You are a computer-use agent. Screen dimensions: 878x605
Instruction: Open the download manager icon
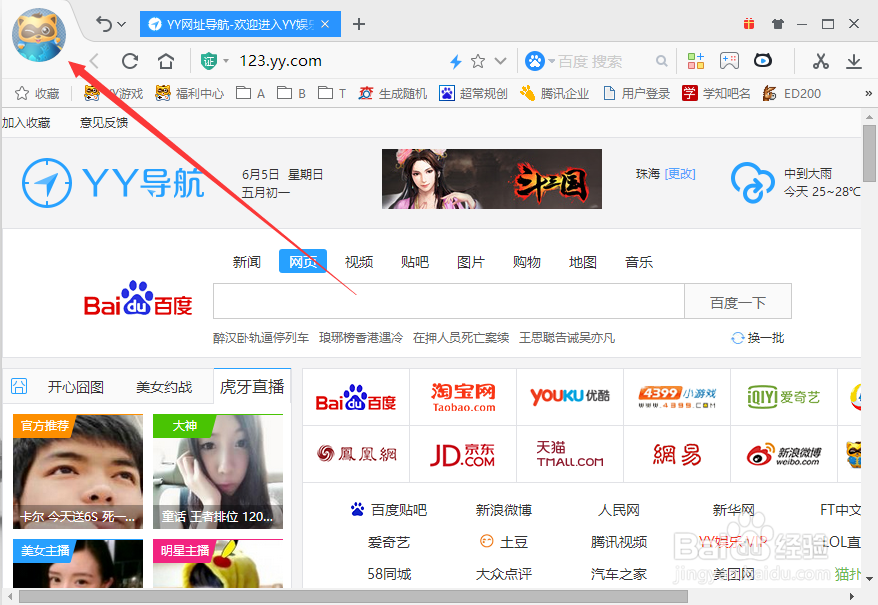point(854,61)
